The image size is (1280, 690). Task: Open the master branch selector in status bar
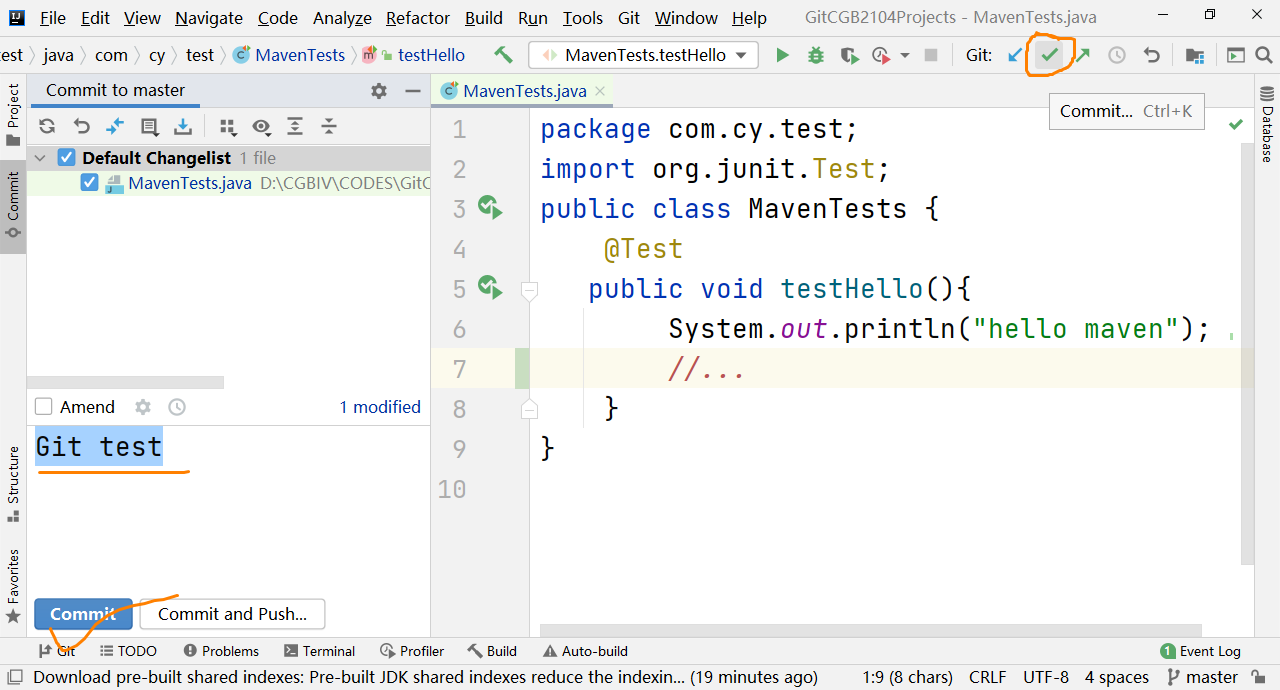(1203, 677)
